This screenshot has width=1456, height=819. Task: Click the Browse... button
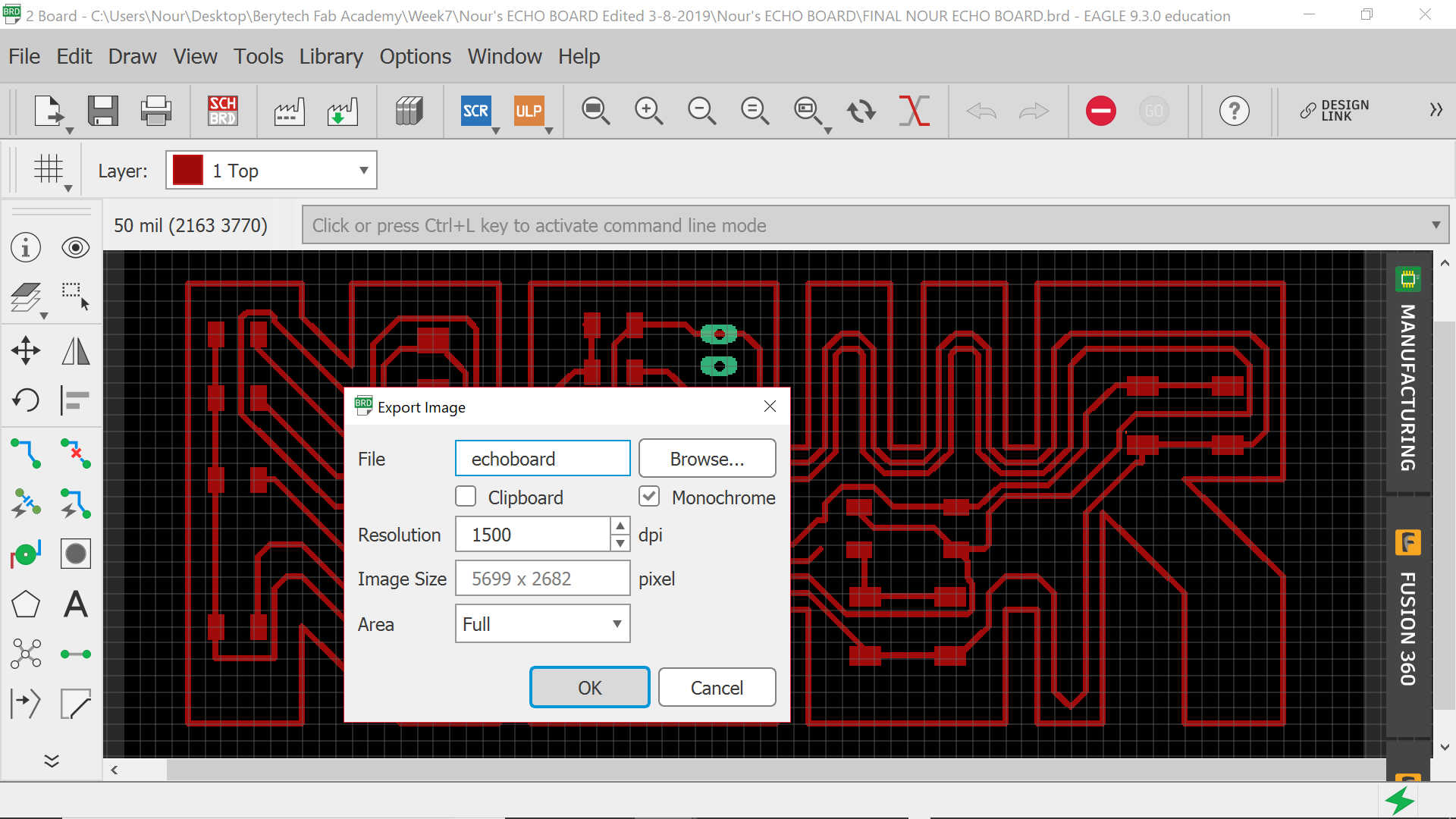point(707,459)
